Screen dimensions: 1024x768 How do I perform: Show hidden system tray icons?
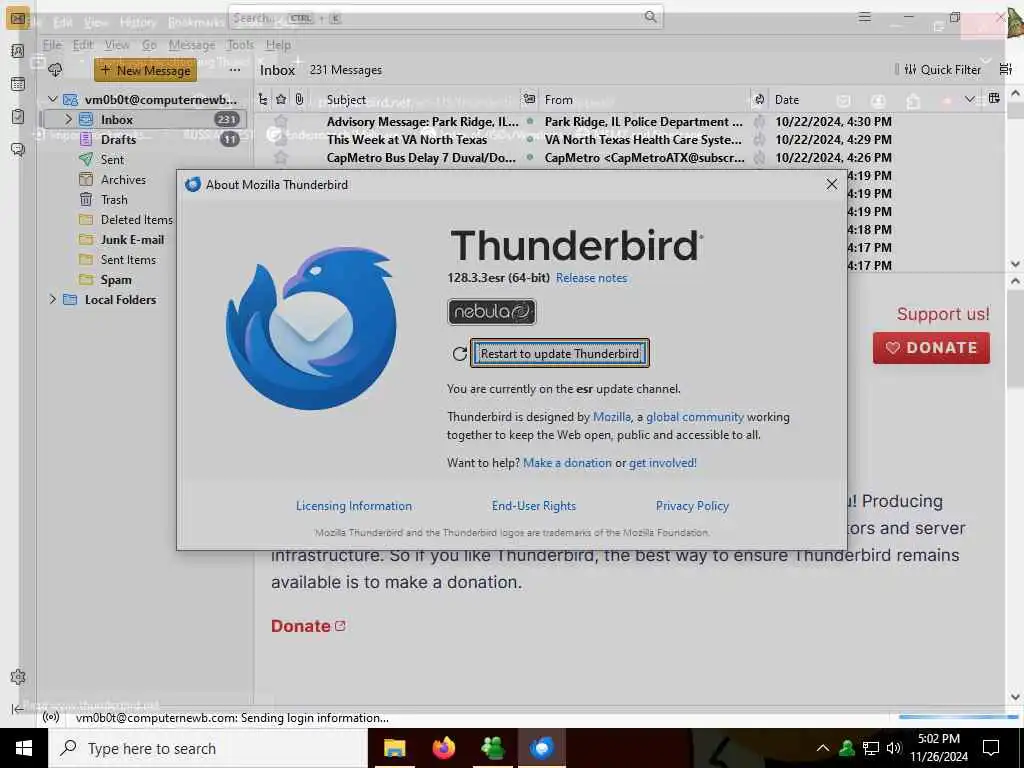823,748
